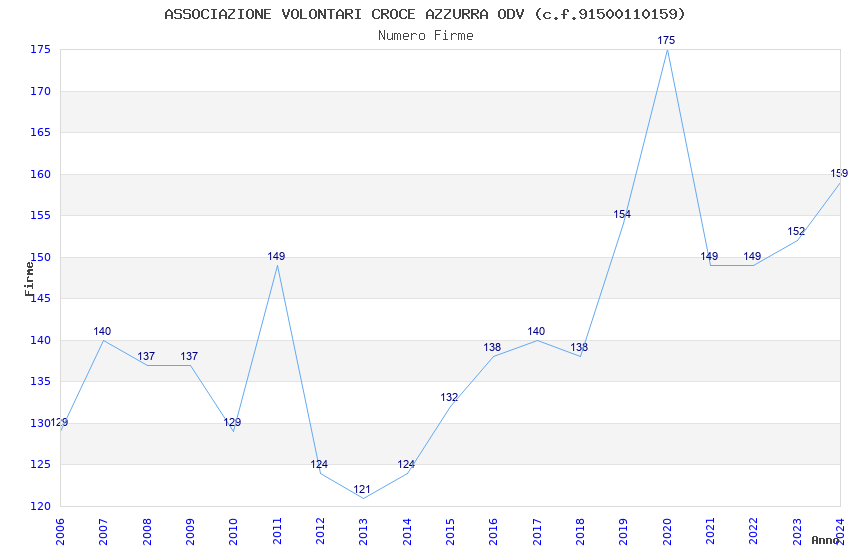Select x-axis year 2017
850x550 pixels.
pos(537,531)
